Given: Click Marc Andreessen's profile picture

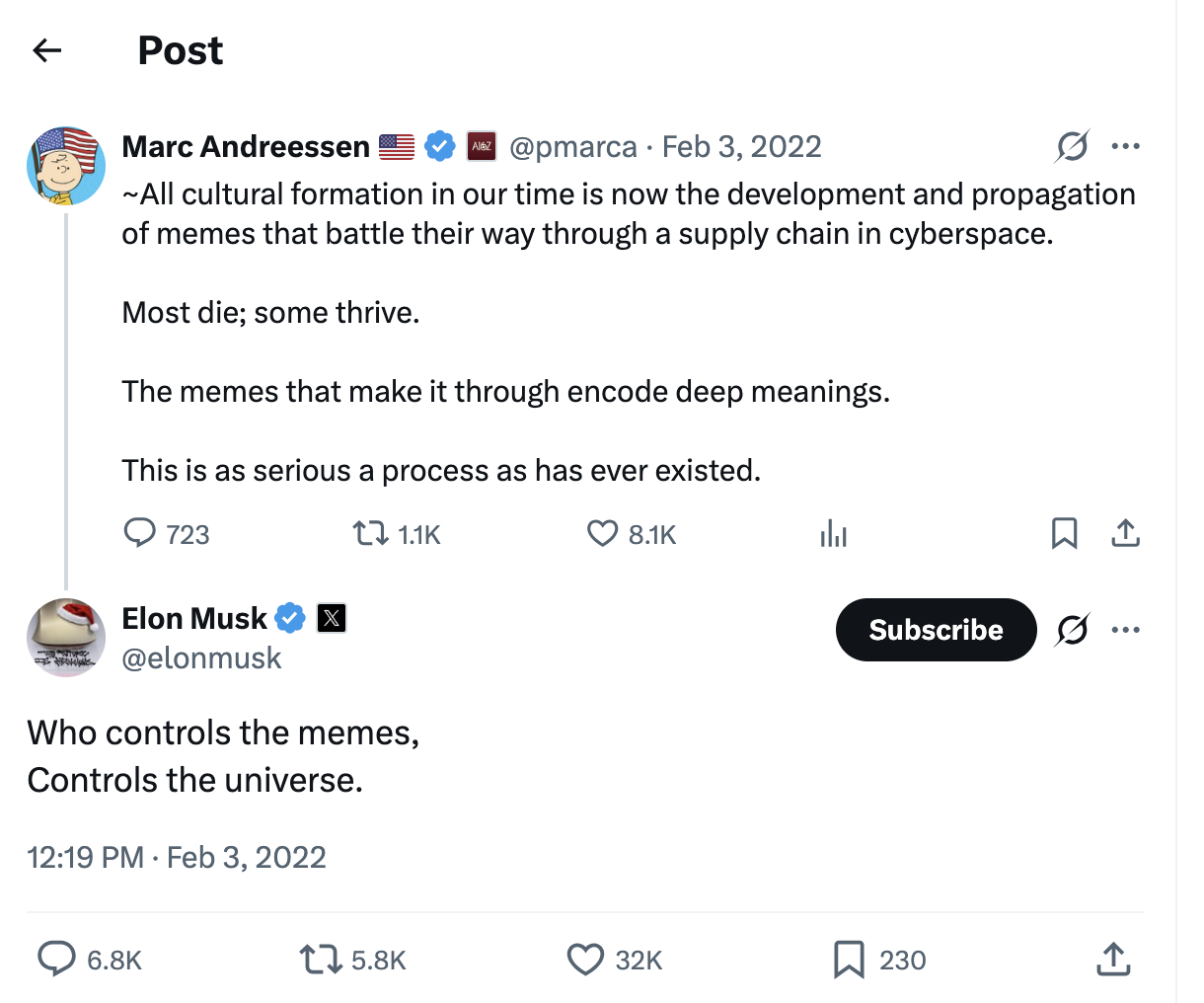Looking at the screenshot, I should click(x=65, y=166).
